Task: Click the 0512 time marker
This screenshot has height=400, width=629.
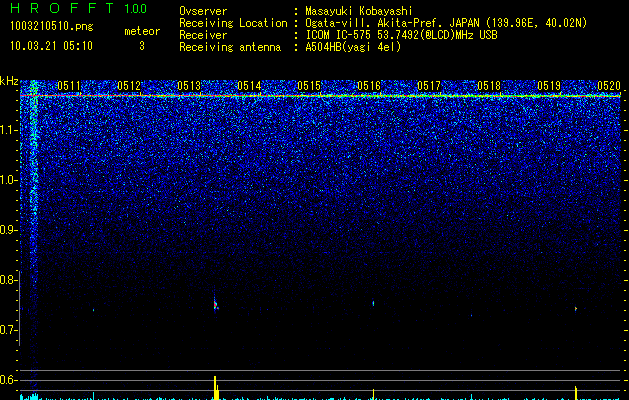Action: 129,86
